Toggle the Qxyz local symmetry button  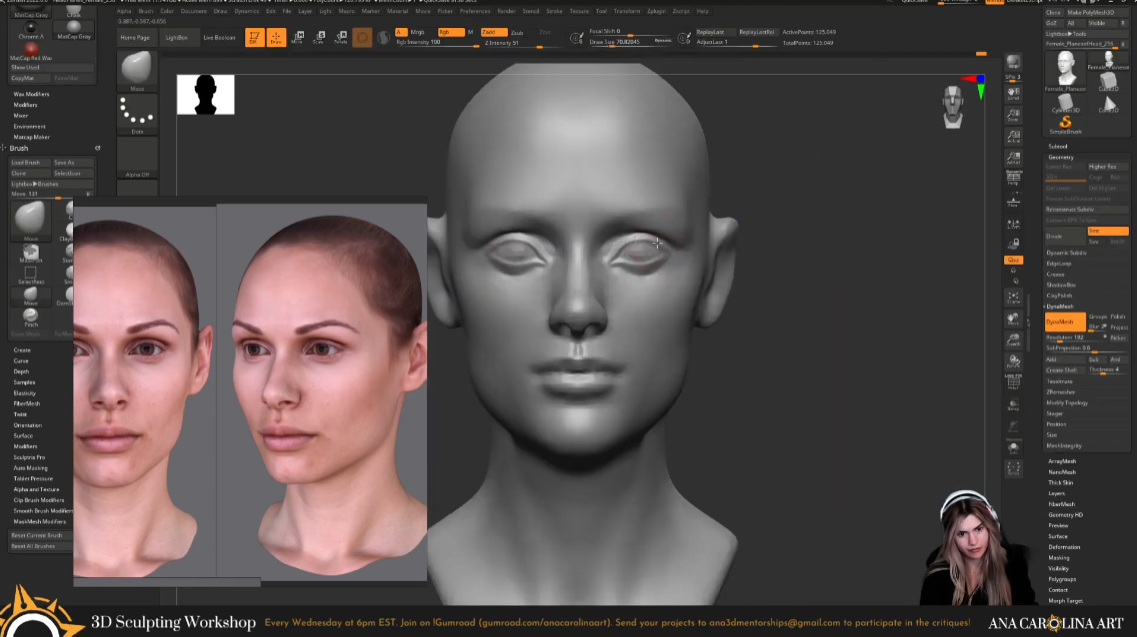[1013, 260]
